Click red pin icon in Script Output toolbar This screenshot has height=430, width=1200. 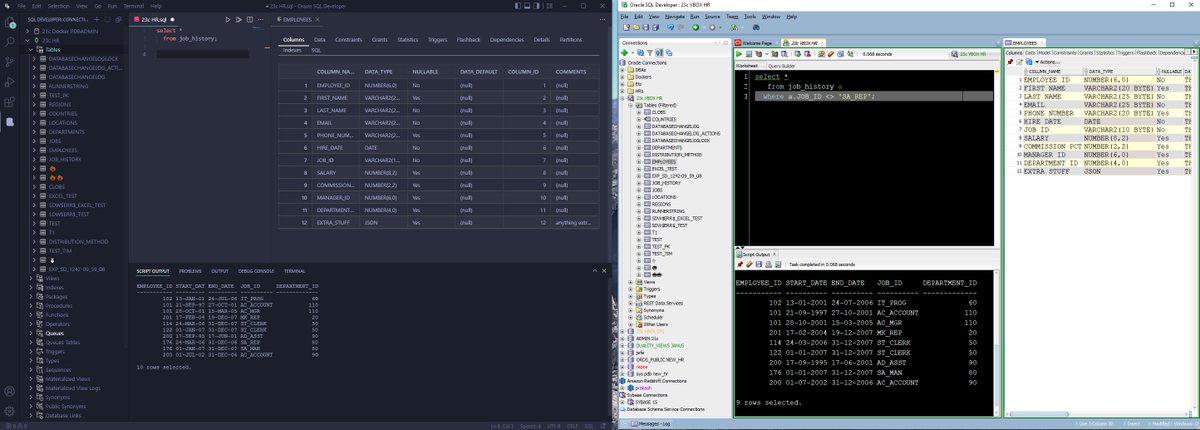(x=738, y=264)
